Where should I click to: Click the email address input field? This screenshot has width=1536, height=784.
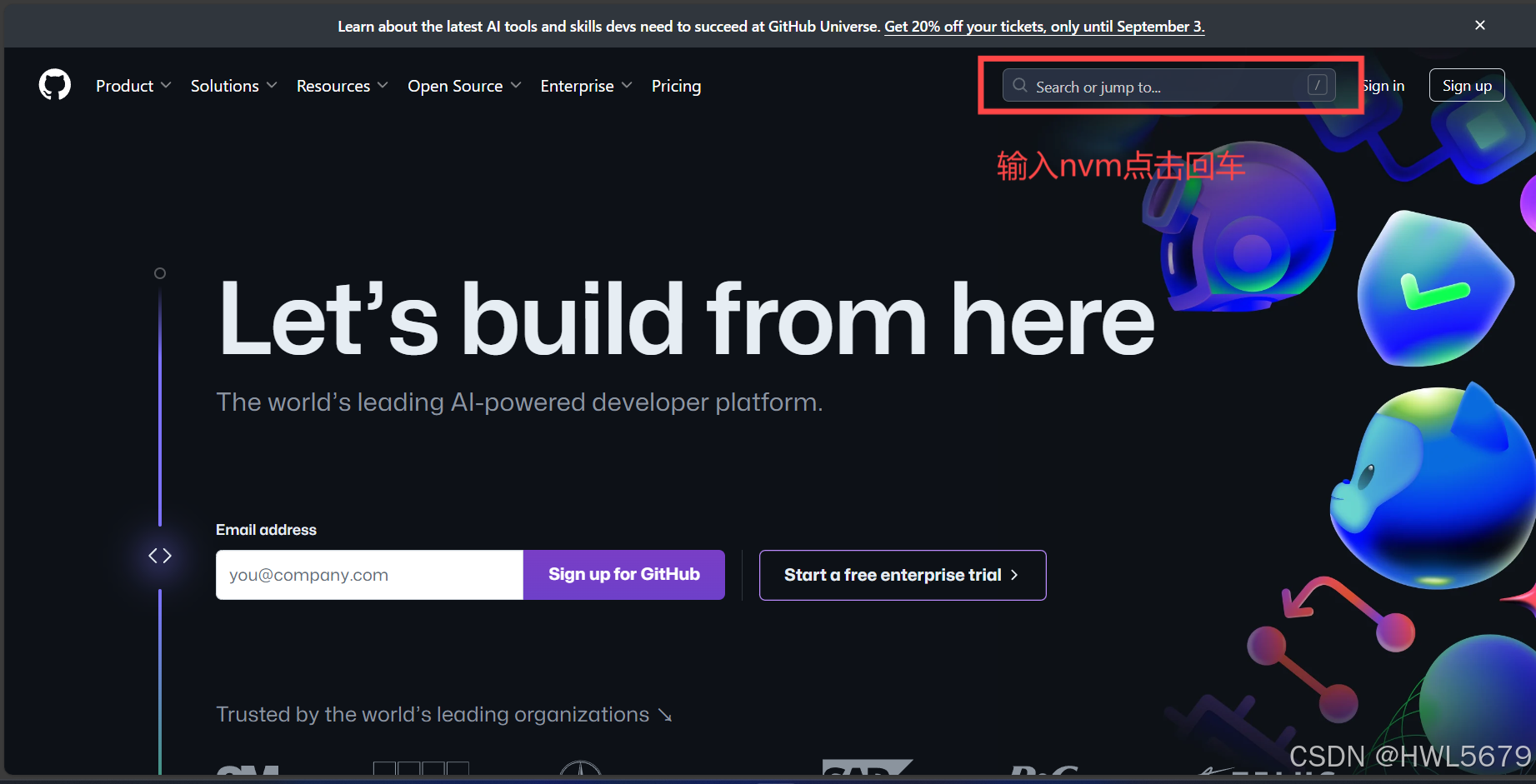(x=369, y=575)
